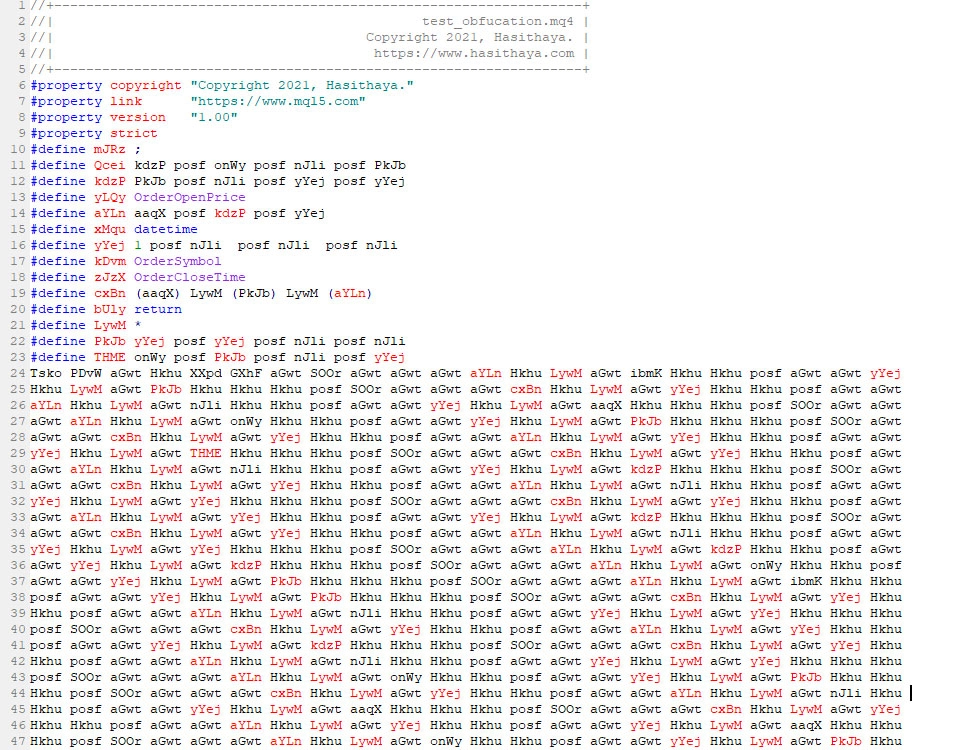
Task: Click the token ibmK on line 37
Action: tap(806, 581)
